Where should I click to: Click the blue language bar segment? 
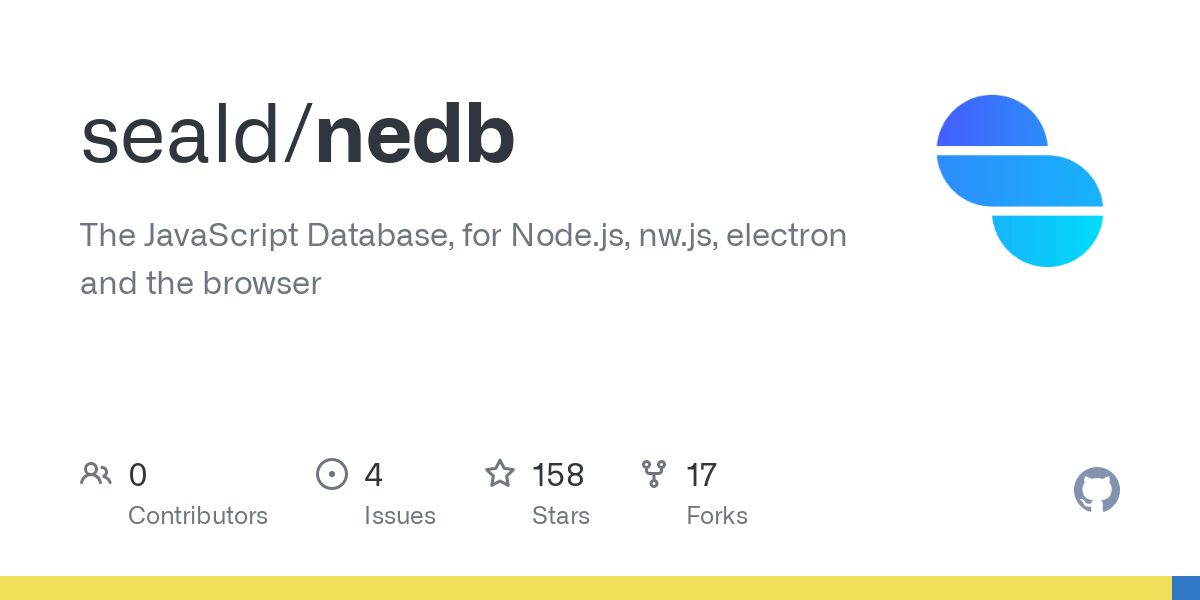(x=1186, y=588)
